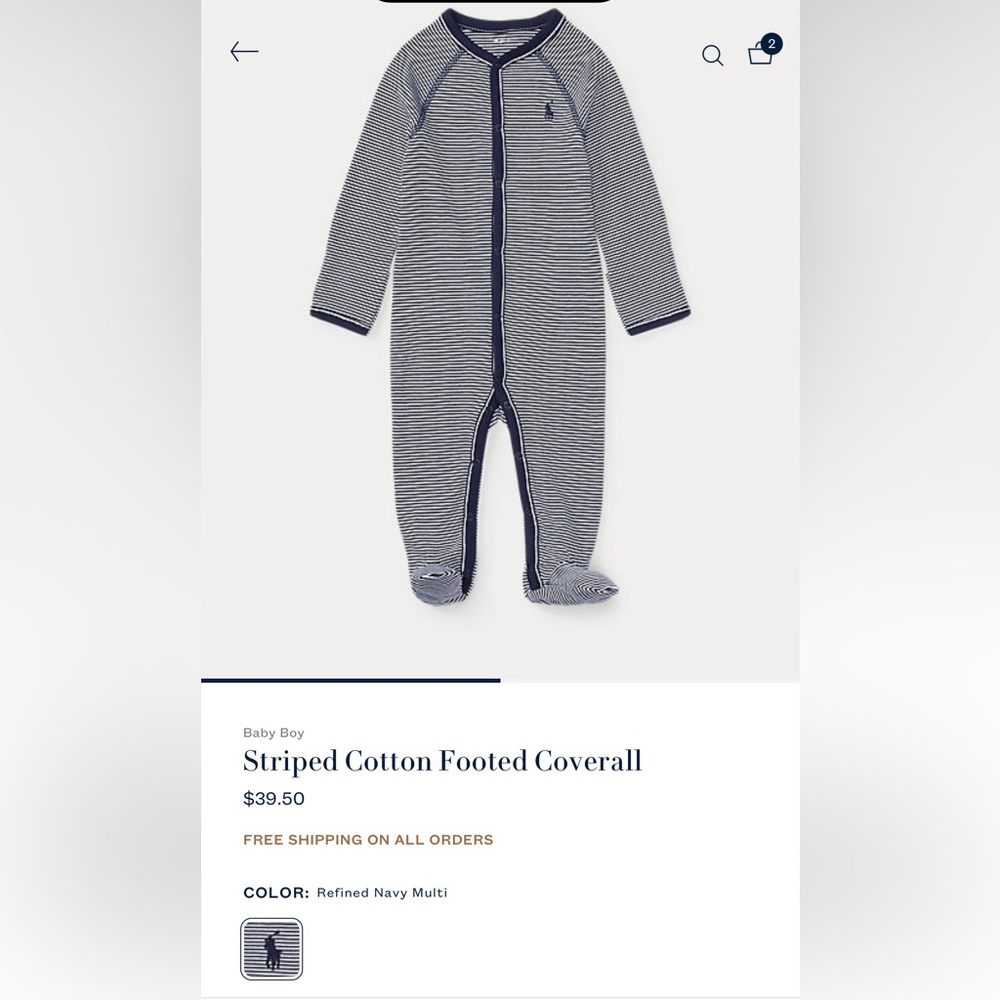Click the filled navy segment of image indicator
Viewport: 1000px width, 1000px height.
351,680
